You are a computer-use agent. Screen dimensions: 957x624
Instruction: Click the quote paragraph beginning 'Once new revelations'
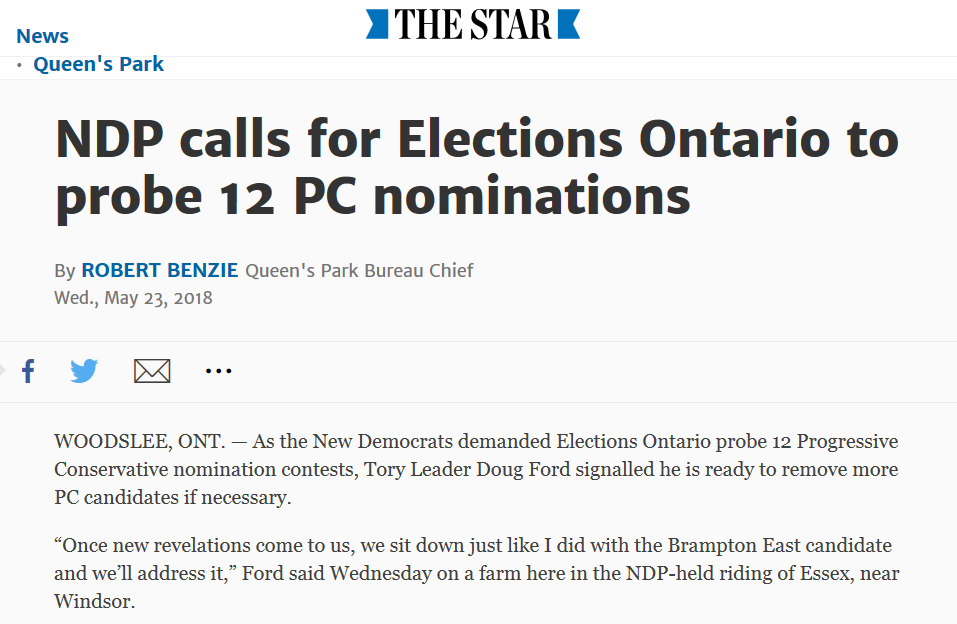(x=477, y=573)
